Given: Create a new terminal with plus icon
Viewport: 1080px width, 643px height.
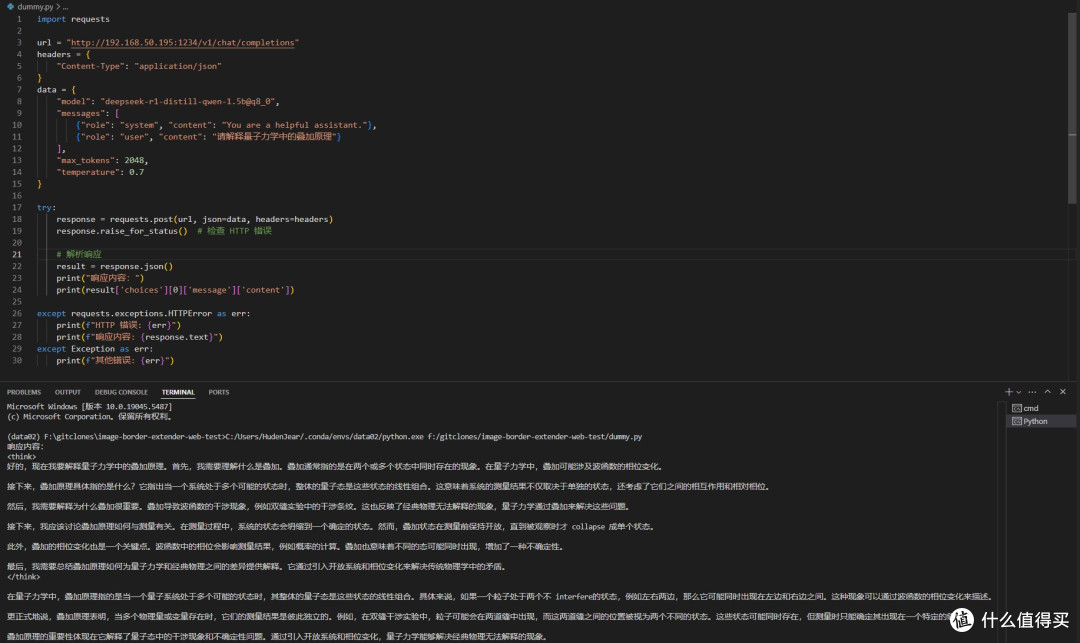Looking at the screenshot, I should click(1008, 392).
